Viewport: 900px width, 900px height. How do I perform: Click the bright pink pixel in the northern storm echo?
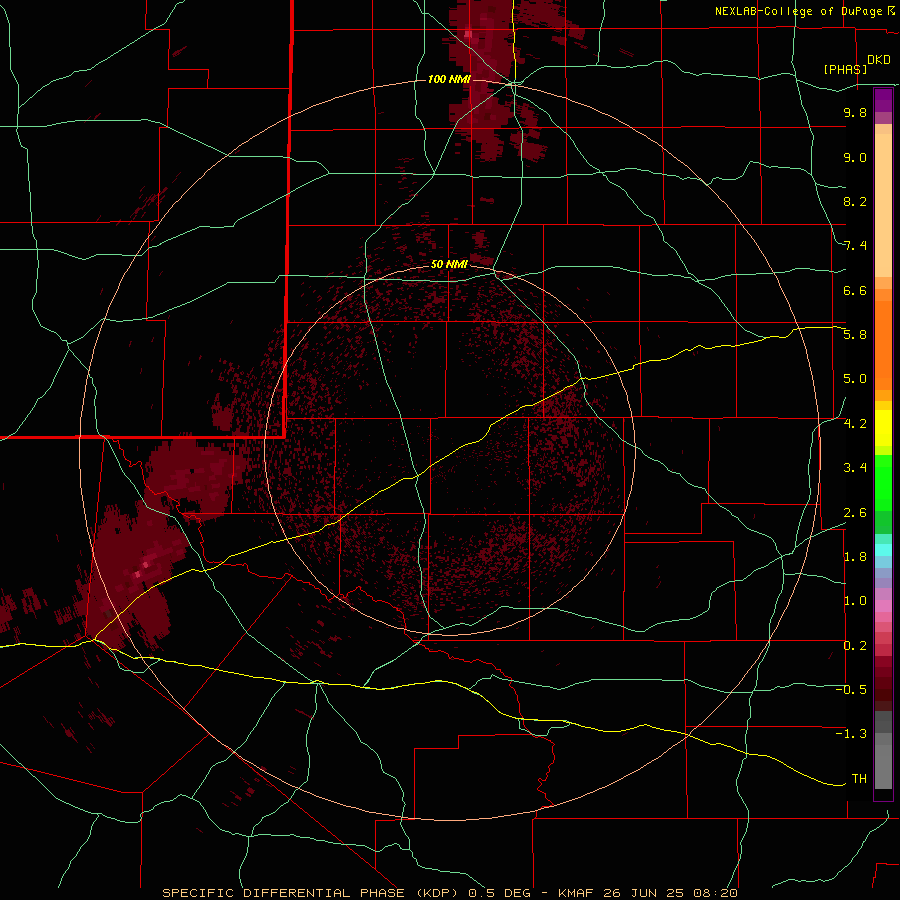(x=468, y=34)
